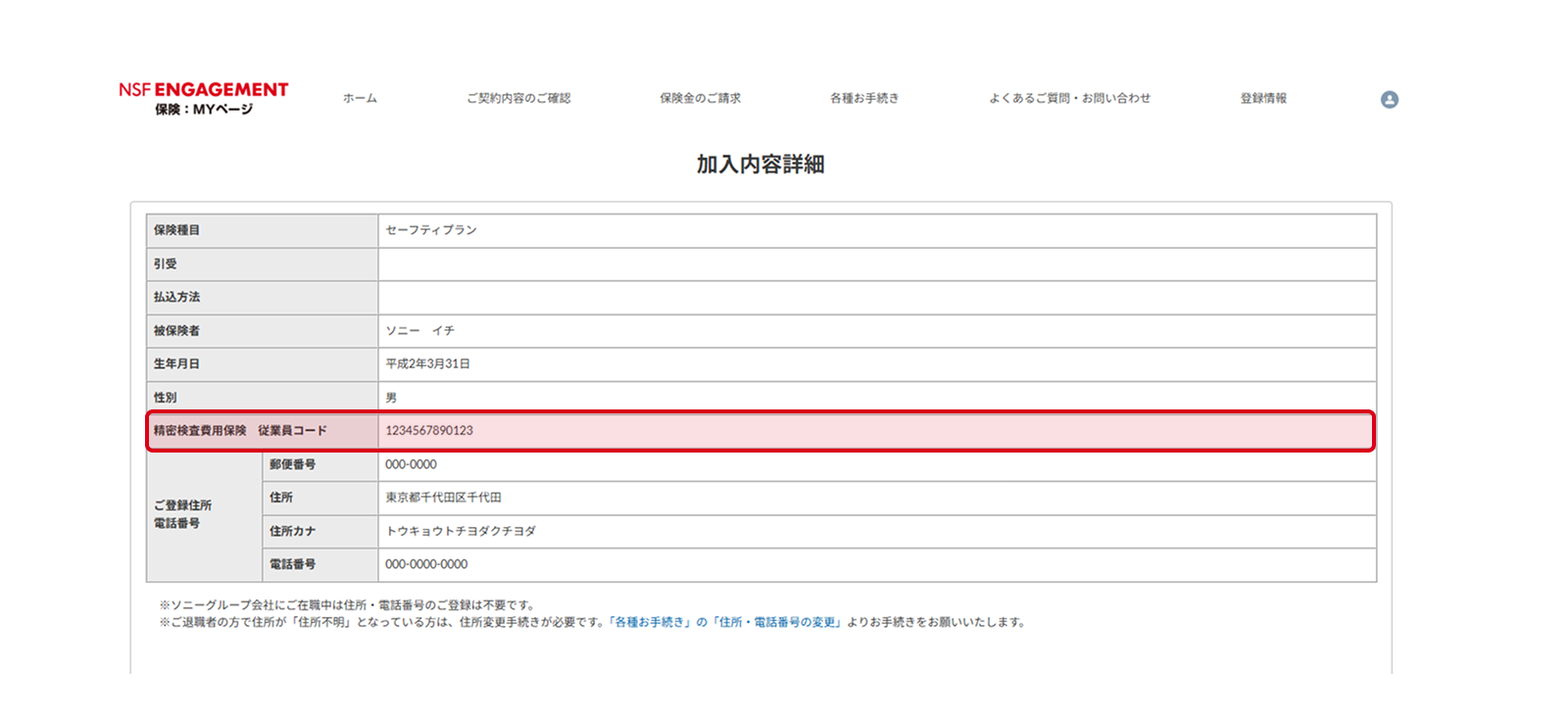The height and width of the screenshot is (717, 1568).
Task: Click the page title 加入内容詳細
Action: tap(760, 164)
